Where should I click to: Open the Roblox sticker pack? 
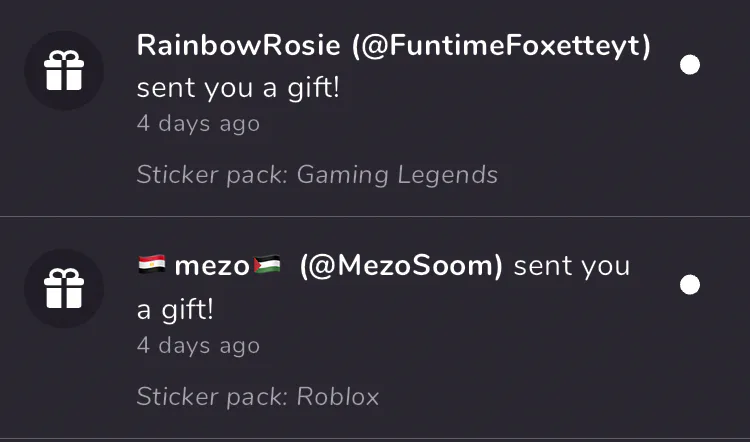click(338, 396)
